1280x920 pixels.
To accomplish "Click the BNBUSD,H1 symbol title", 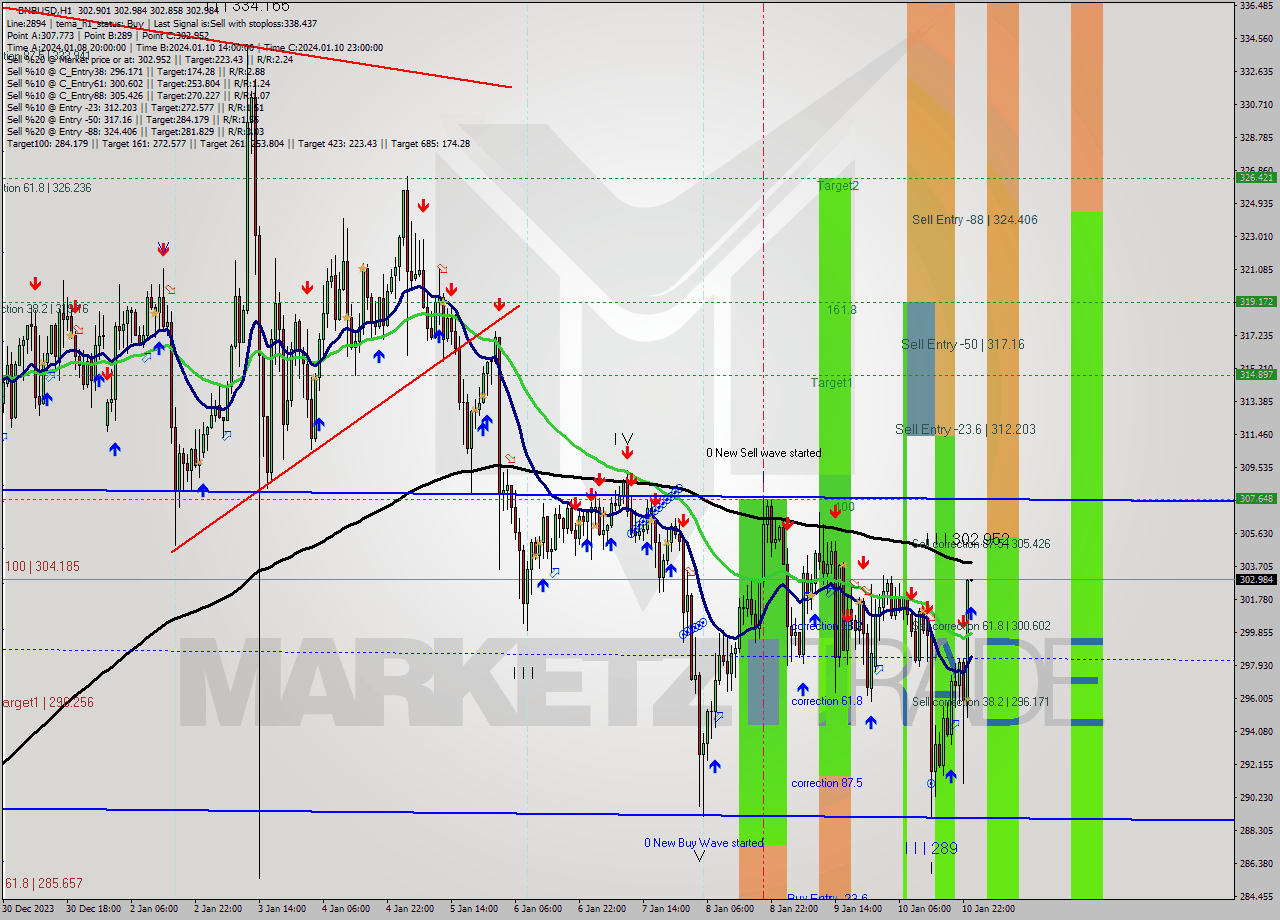I will click(45, 11).
